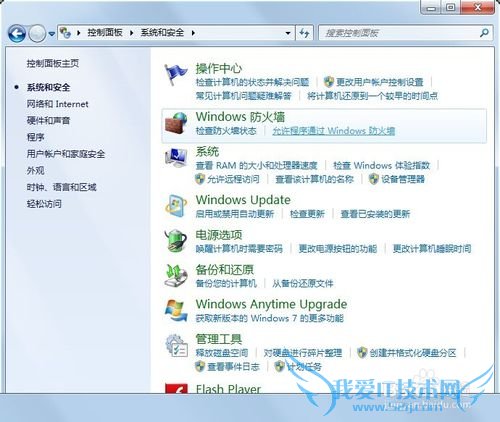This screenshot has height=422, width=500.
Task: Open the Windows 防火墙 heading link
Action: coord(240,117)
